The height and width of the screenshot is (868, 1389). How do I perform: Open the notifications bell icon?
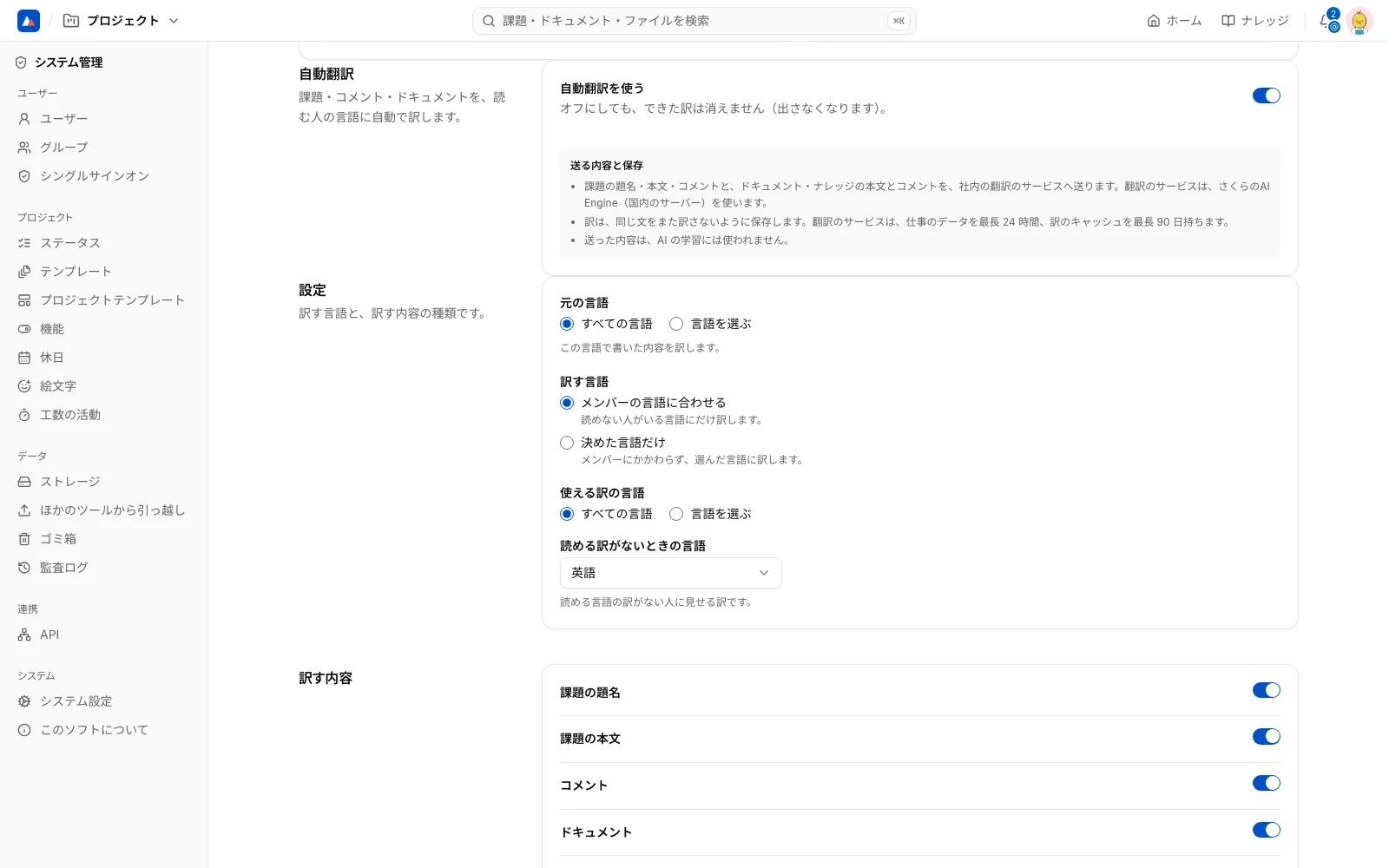pyautogui.click(x=1327, y=21)
